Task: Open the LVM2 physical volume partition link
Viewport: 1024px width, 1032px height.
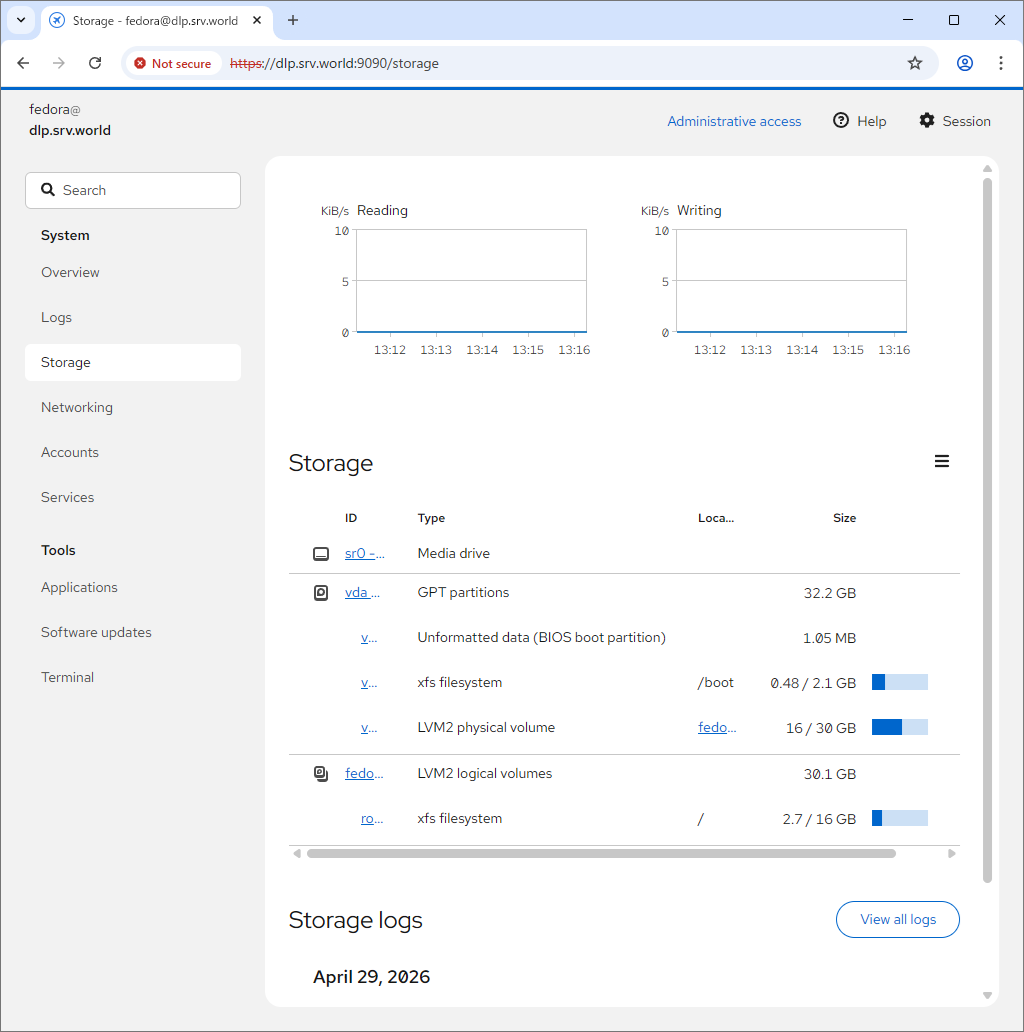Action: (369, 728)
